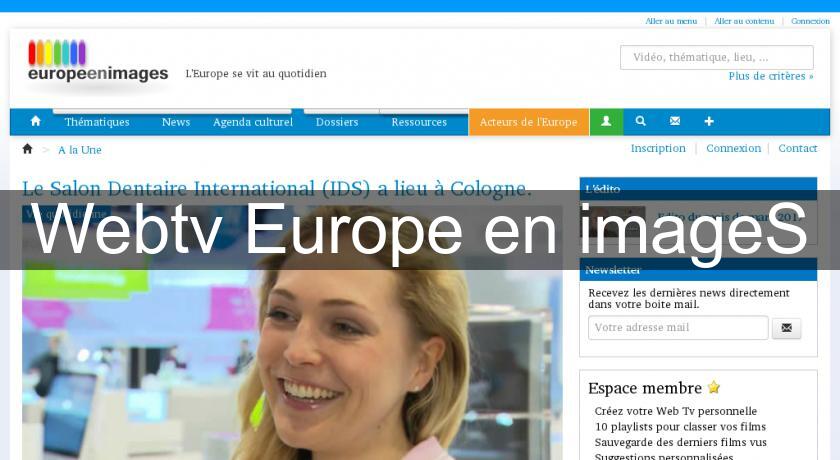840x460 pixels.
Task: Click 'Créez votre Web Tv personnelle' text
Action: [676, 411]
